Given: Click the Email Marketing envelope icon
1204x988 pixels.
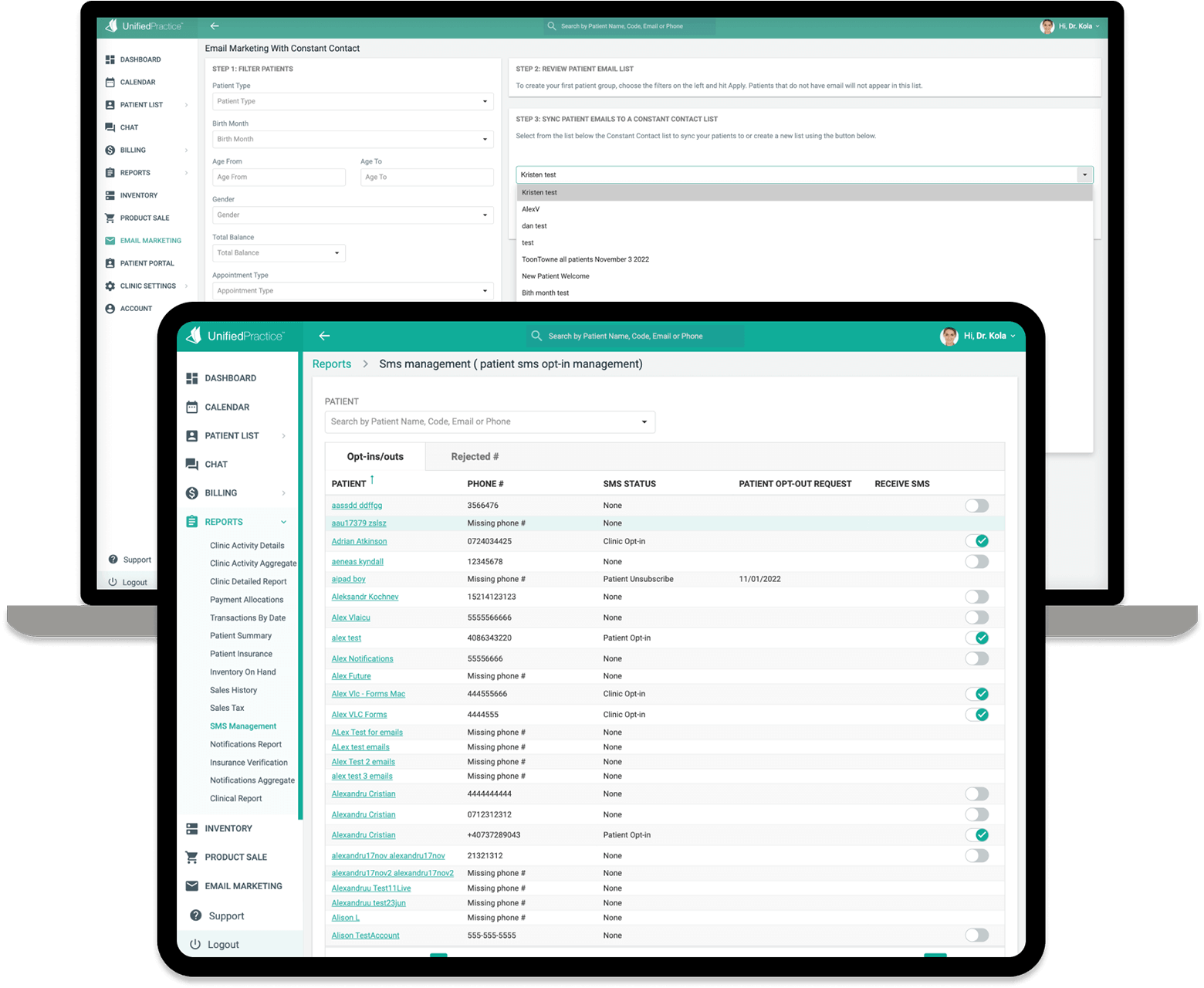Looking at the screenshot, I should 192,886.
